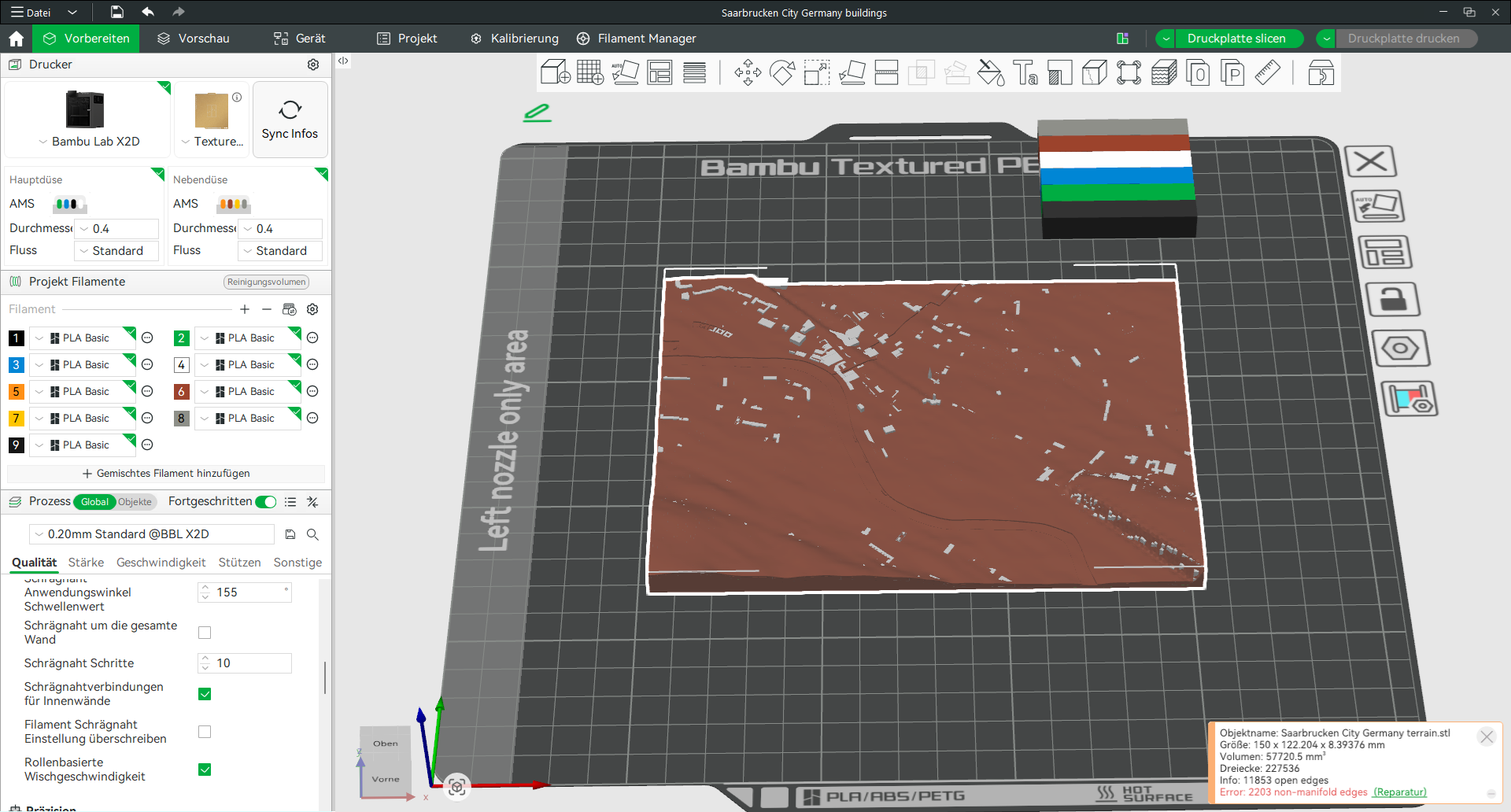Open Hauptdüse Durchmesser dropdown
This screenshot has width=1511, height=812.
click(x=116, y=229)
